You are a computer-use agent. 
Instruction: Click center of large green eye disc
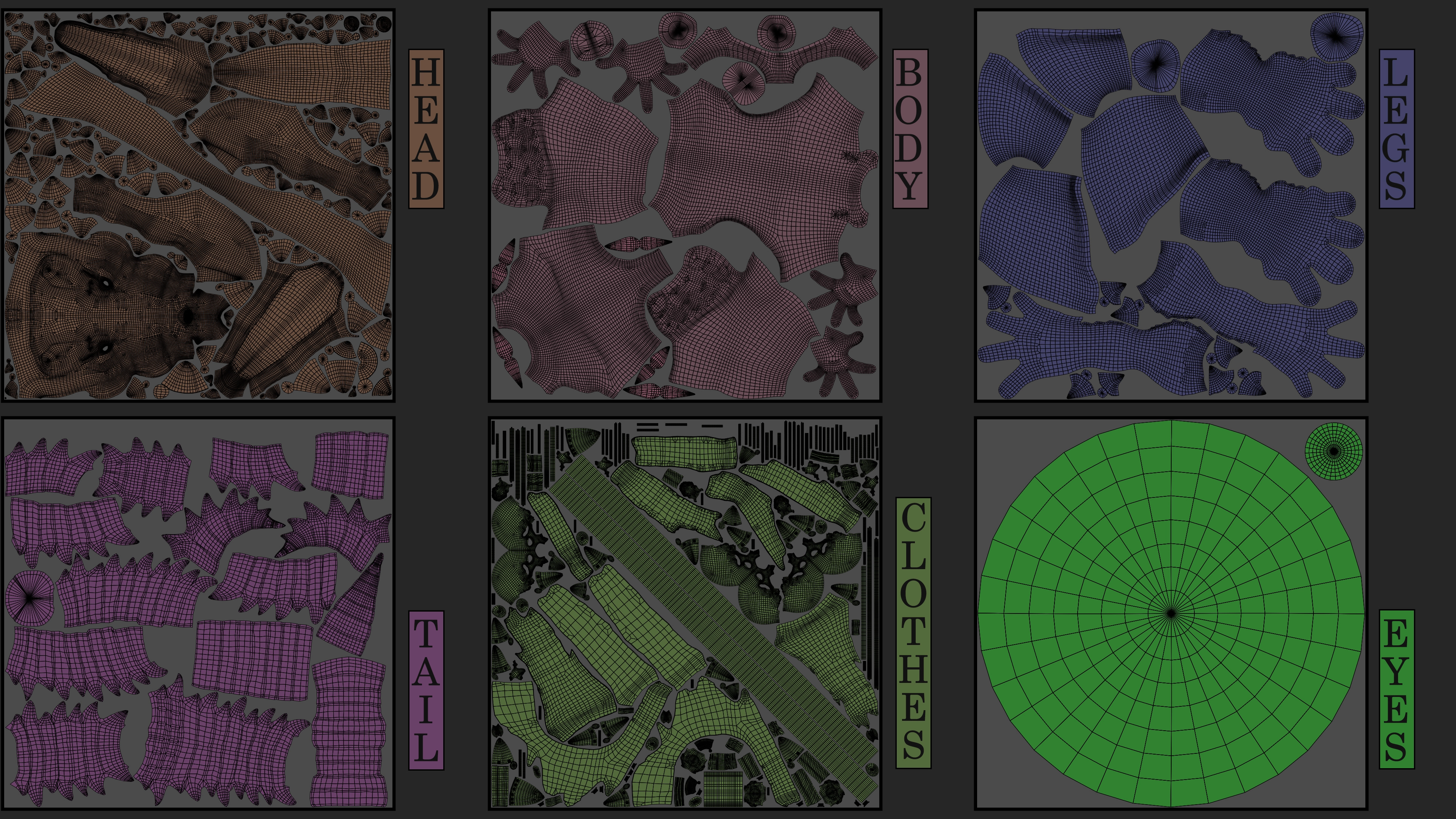click(1171, 613)
